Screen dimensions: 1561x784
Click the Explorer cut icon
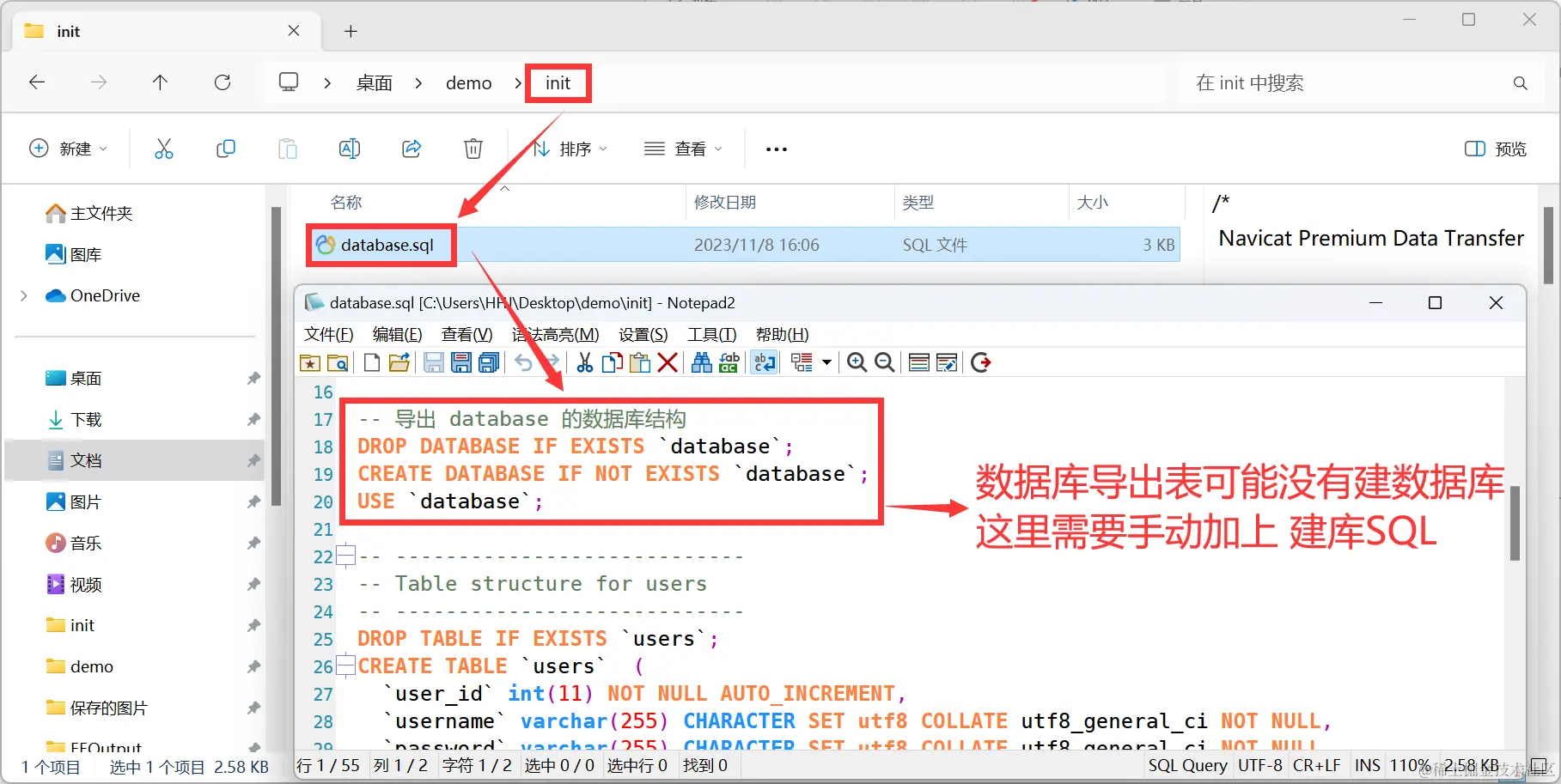[x=164, y=149]
